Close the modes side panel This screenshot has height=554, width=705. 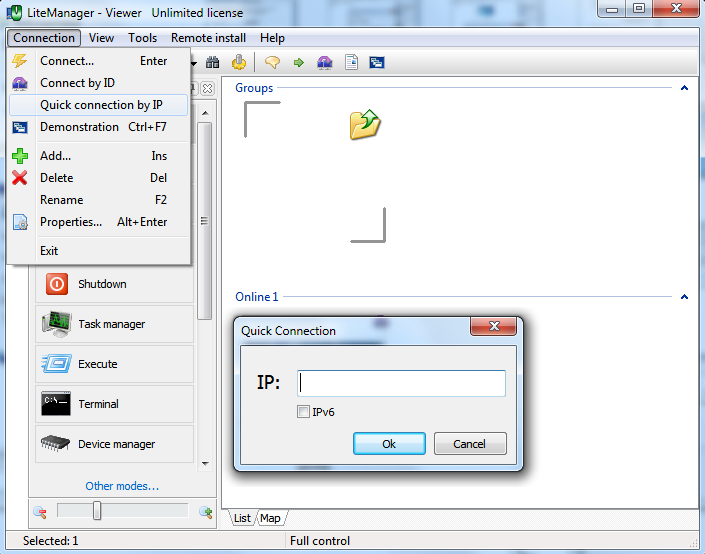[x=207, y=88]
